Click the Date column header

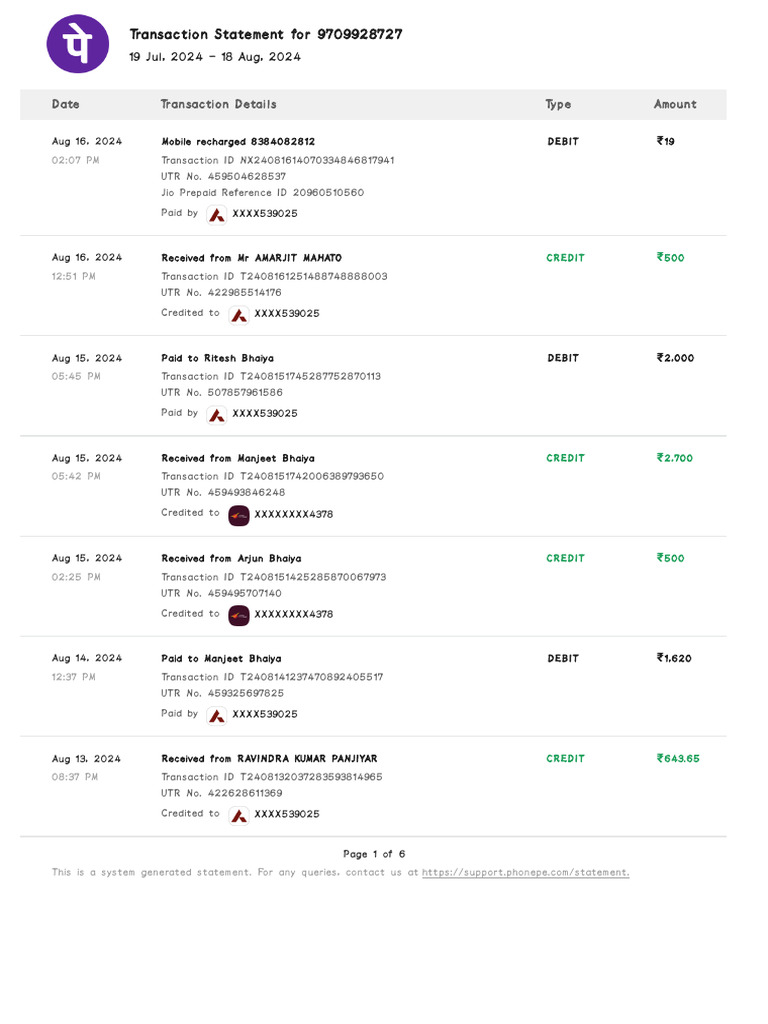66,104
